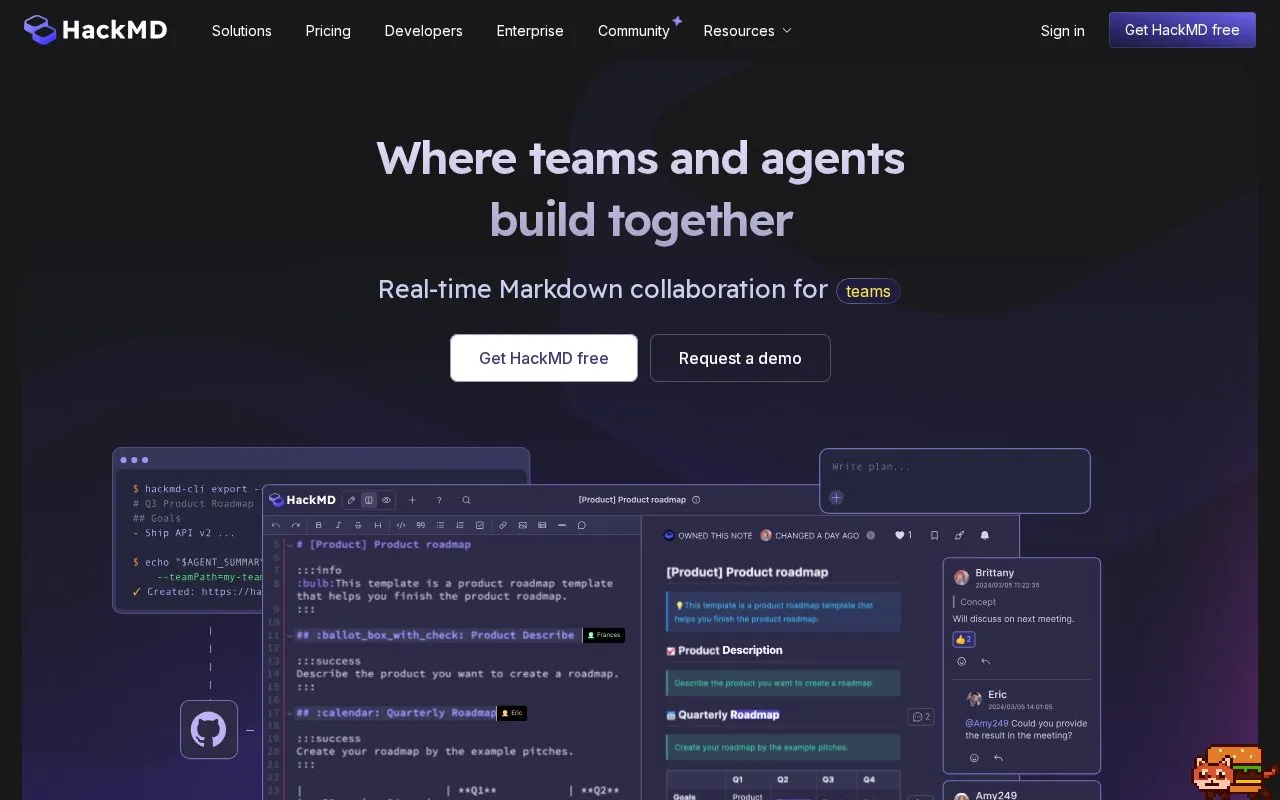Click the bookmark icon in the note header
The width and height of the screenshot is (1280, 800).
pos(934,536)
